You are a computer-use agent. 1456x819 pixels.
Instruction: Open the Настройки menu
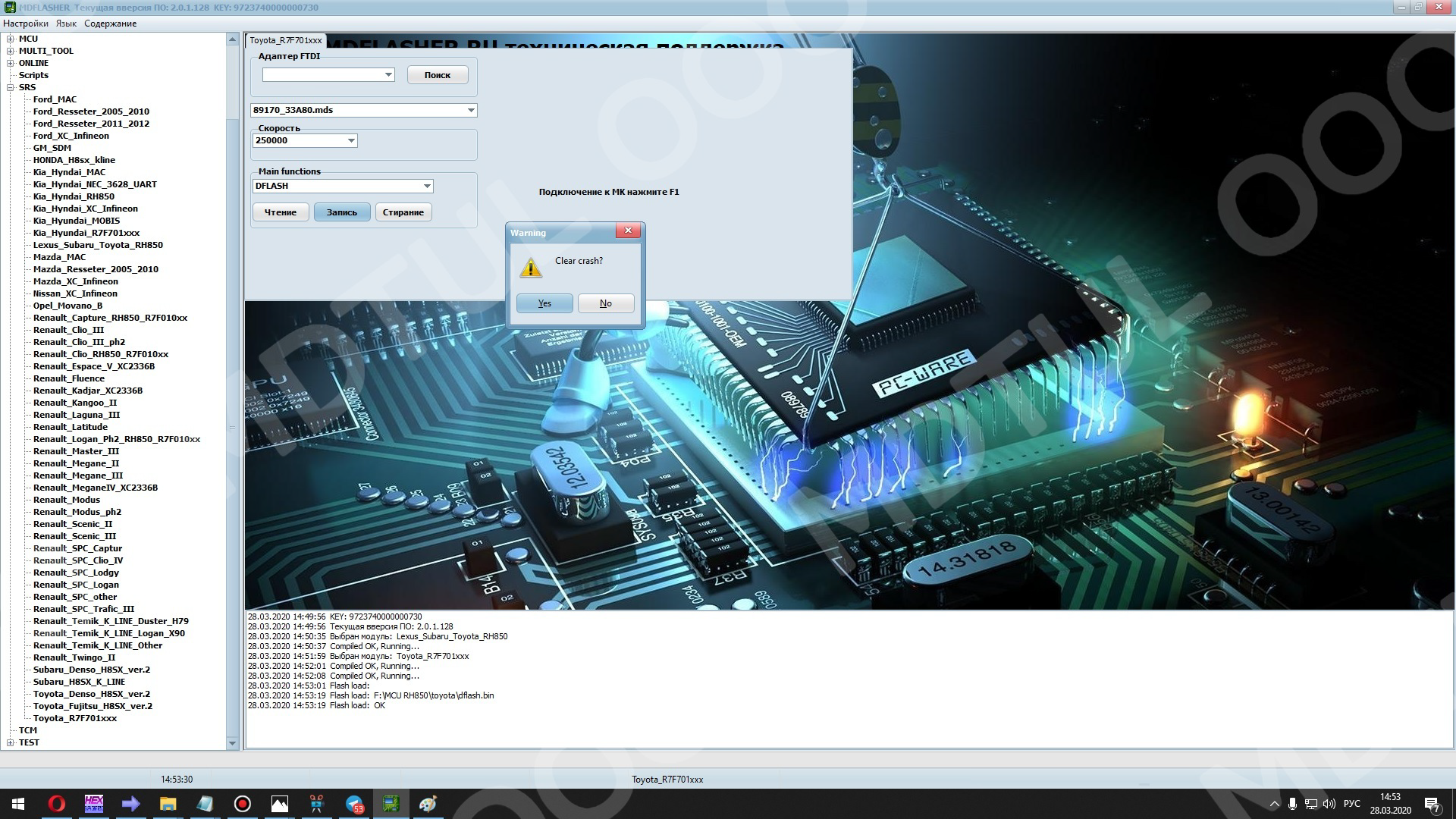26,24
